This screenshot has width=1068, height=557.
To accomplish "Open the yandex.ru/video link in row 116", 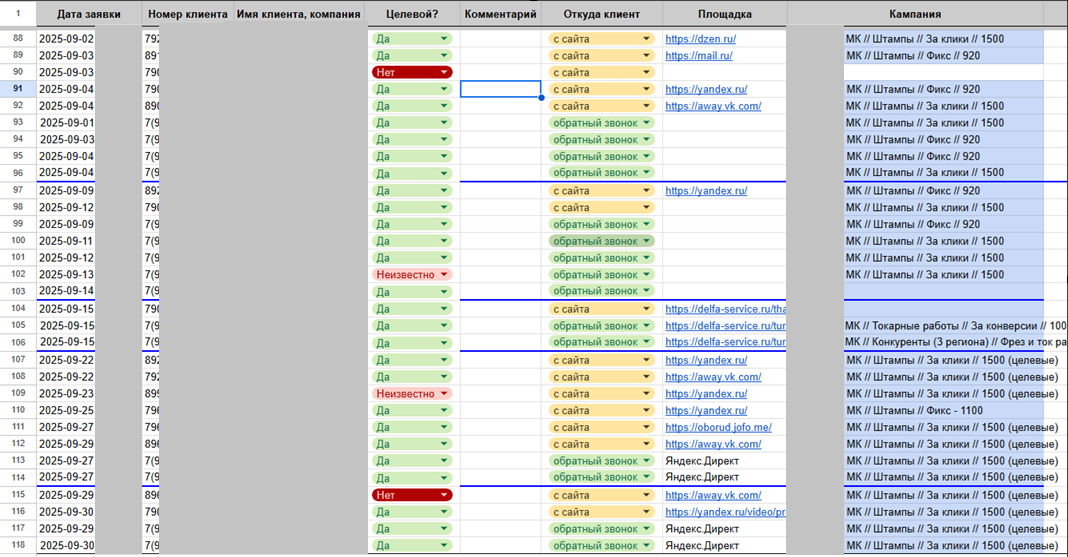I will click(725, 512).
